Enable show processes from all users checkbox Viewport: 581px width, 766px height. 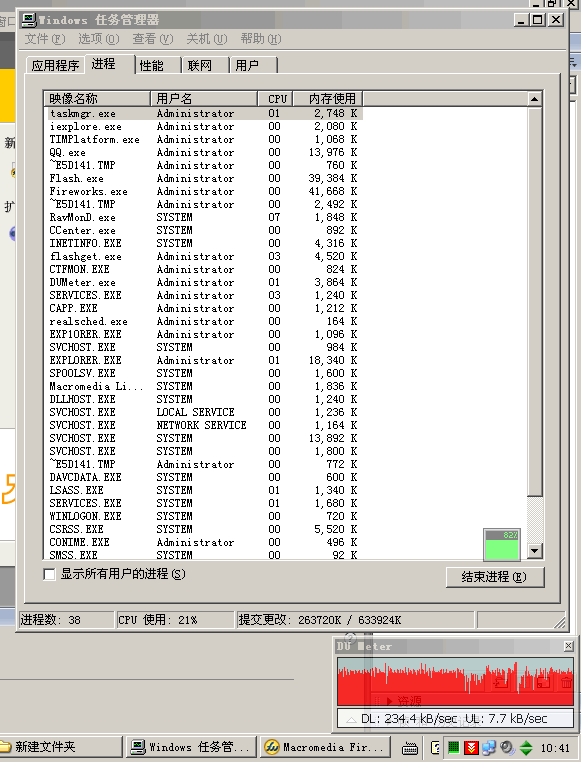[x=49, y=574]
